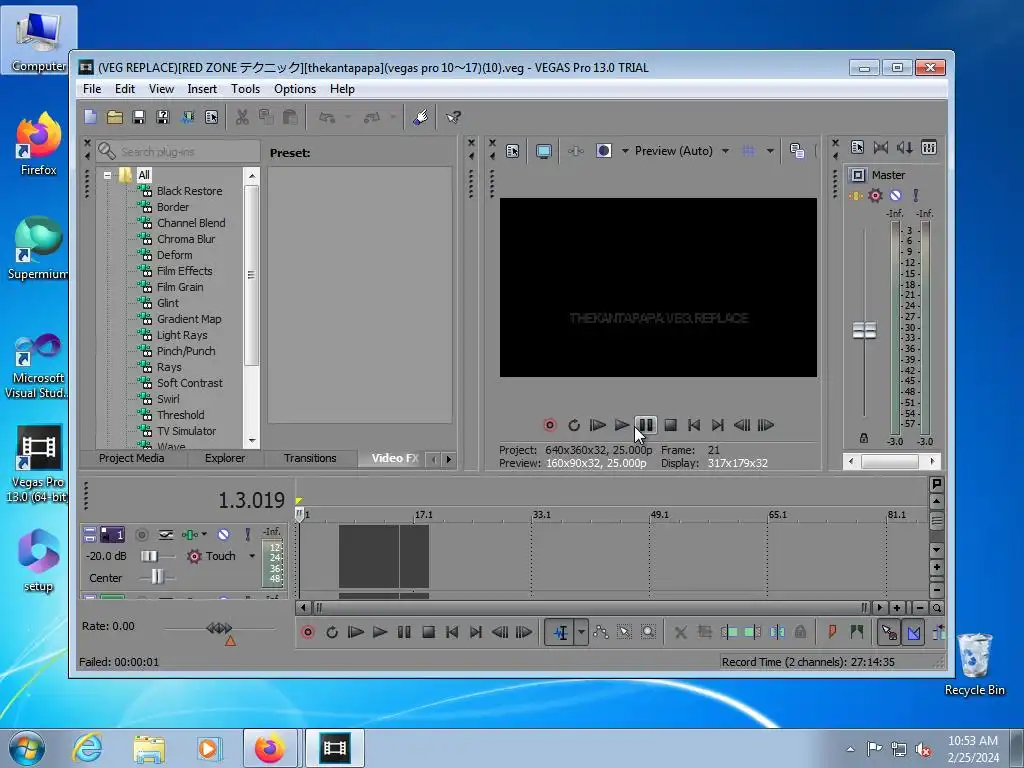The height and width of the screenshot is (768, 1024).
Task: Open the Touch automation mode dropdown
Action: pyautogui.click(x=251, y=556)
